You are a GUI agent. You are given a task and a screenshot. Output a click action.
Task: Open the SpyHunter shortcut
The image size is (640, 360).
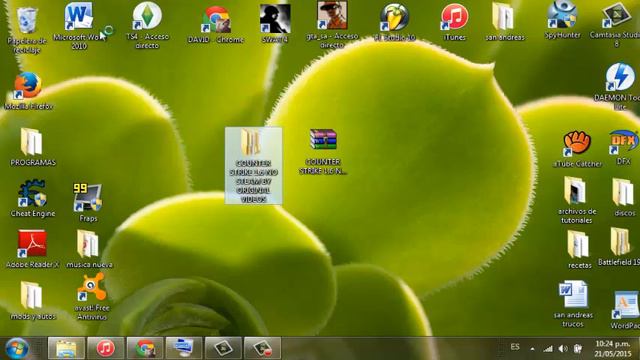562,15
